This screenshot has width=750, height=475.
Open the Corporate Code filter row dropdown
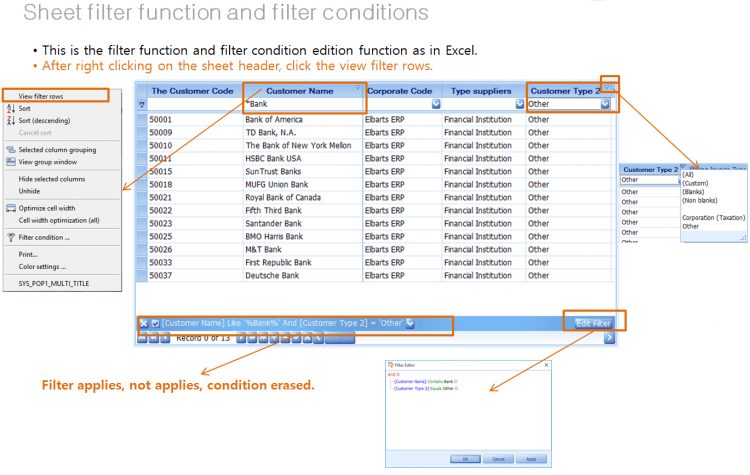click(x=436, y=104)
